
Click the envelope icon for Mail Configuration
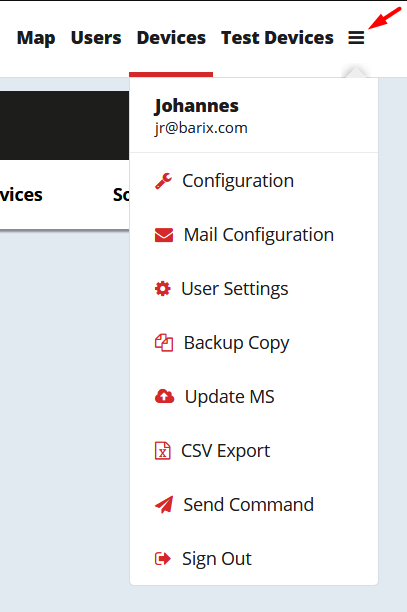(164, 235)
